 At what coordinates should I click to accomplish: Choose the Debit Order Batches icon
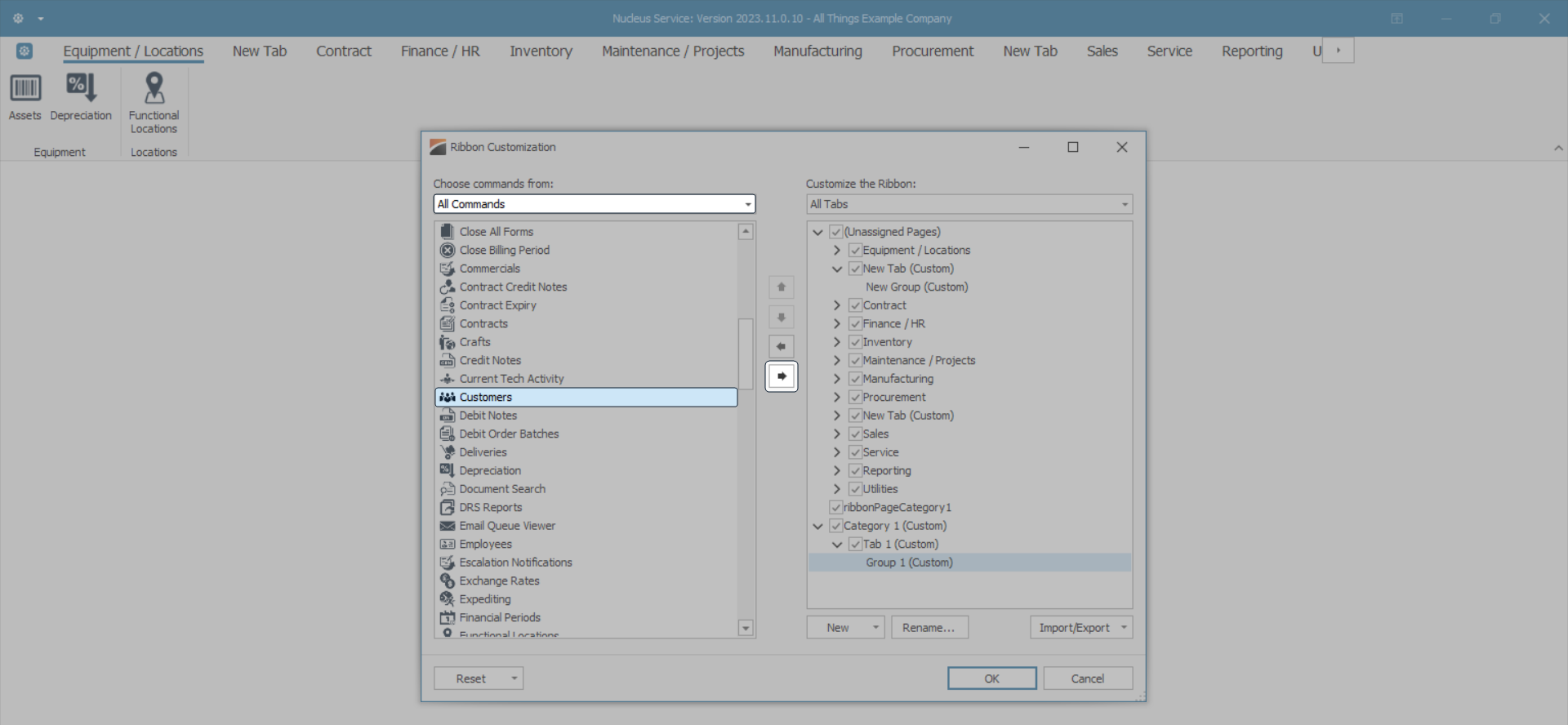448,434
